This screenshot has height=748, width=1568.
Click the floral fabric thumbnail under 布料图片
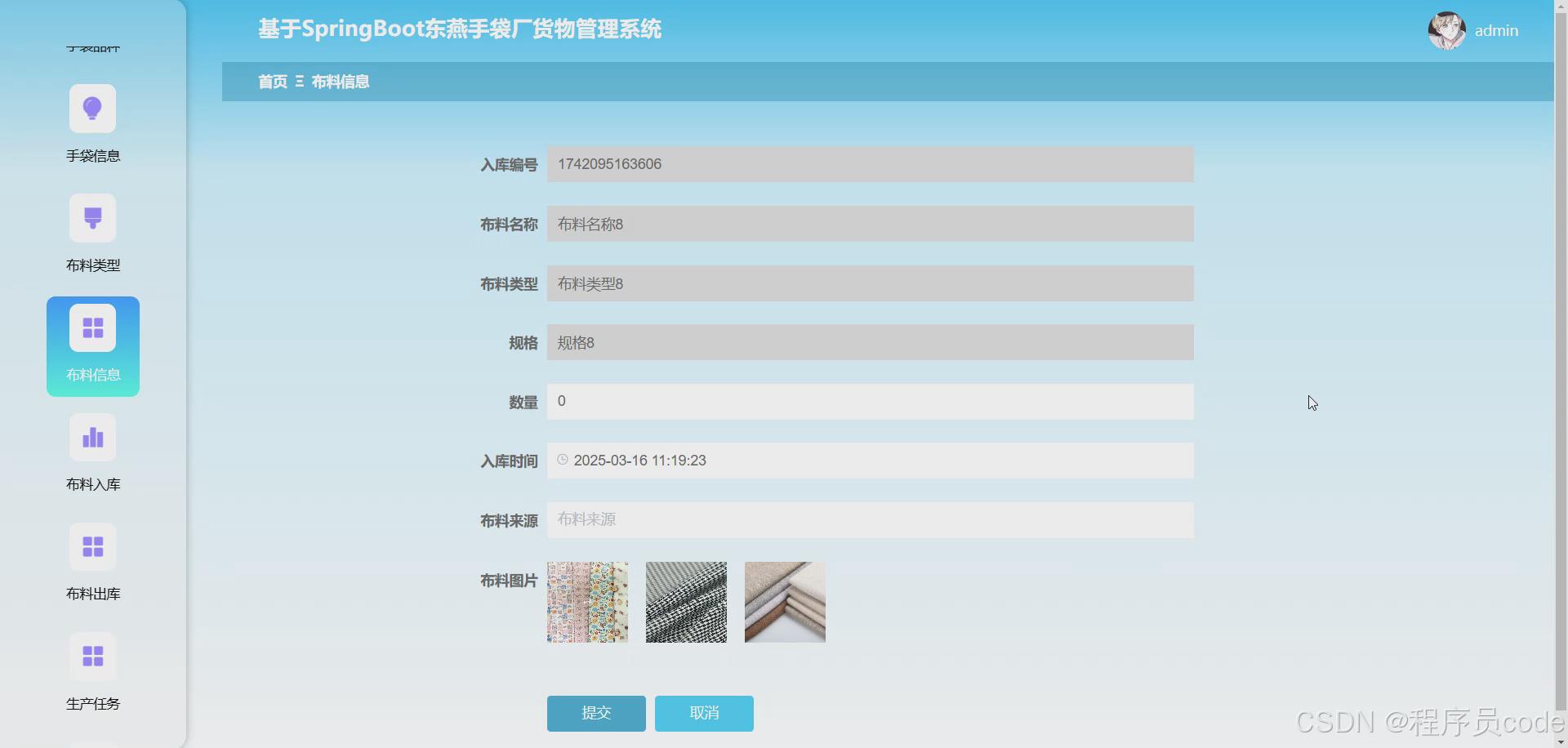(586, 602)
